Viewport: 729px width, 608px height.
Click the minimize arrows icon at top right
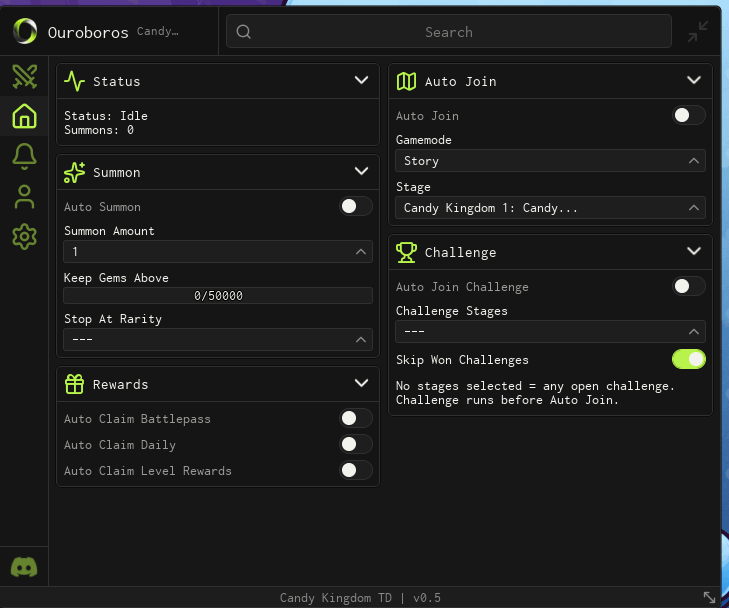coord(698,31)
